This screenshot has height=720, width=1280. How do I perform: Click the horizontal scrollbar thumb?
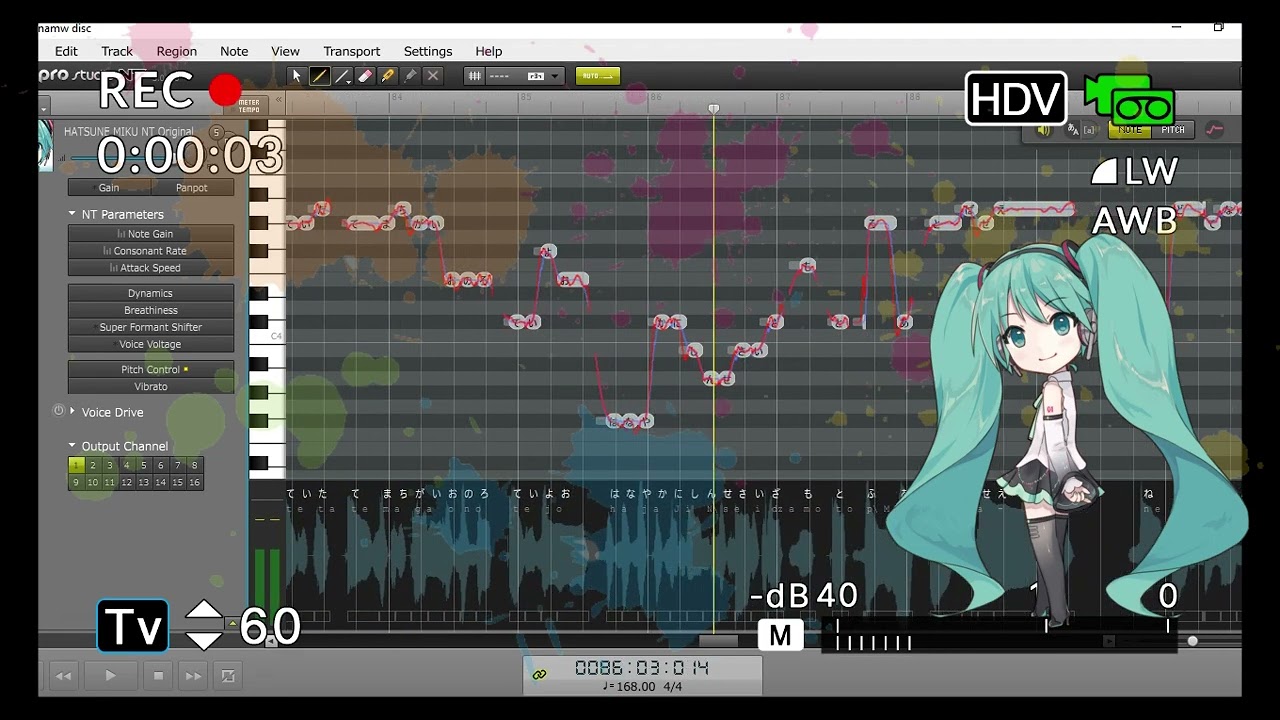point(718,641)
